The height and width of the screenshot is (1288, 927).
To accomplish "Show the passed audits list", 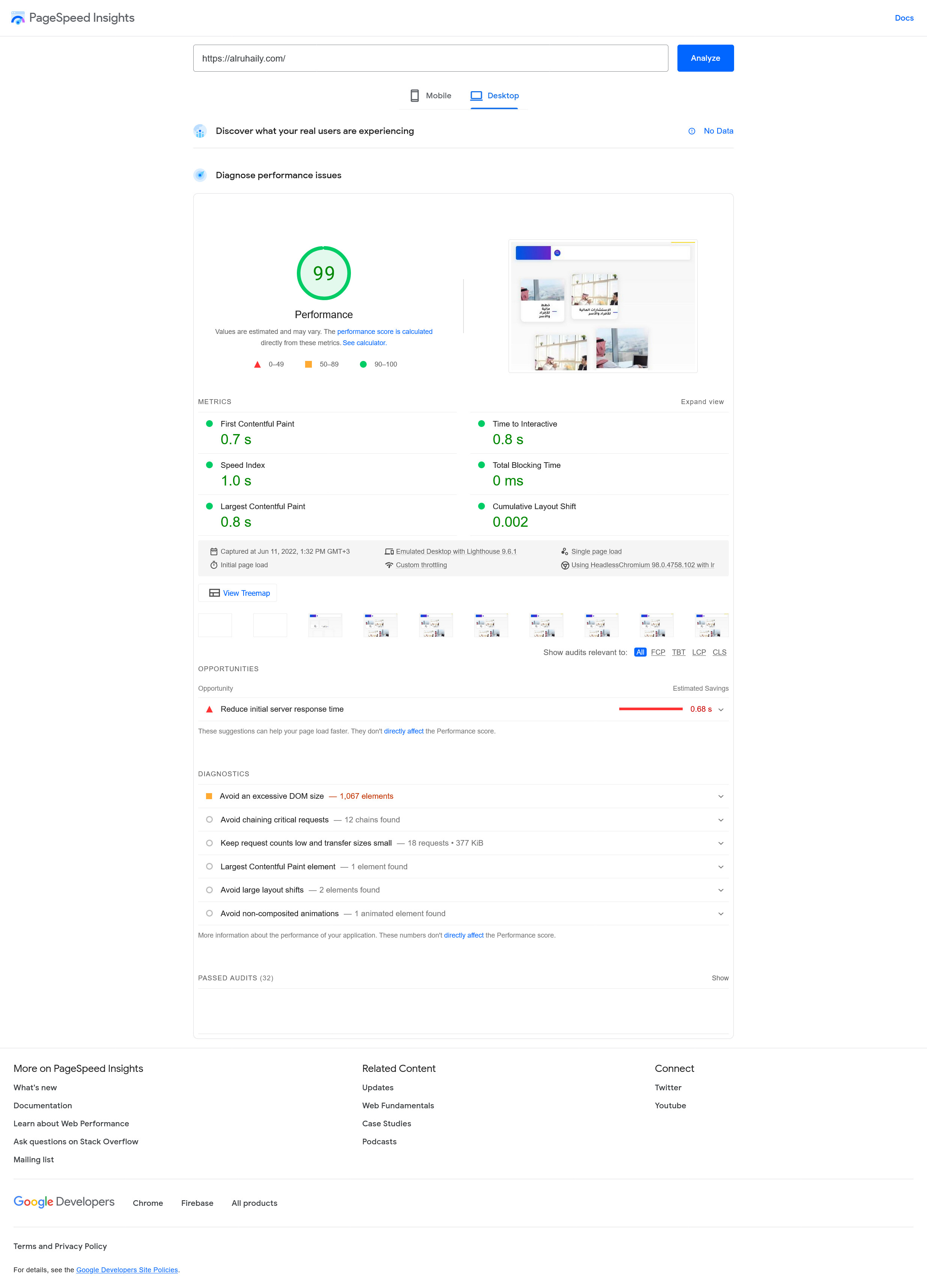I will pos(720,978).
